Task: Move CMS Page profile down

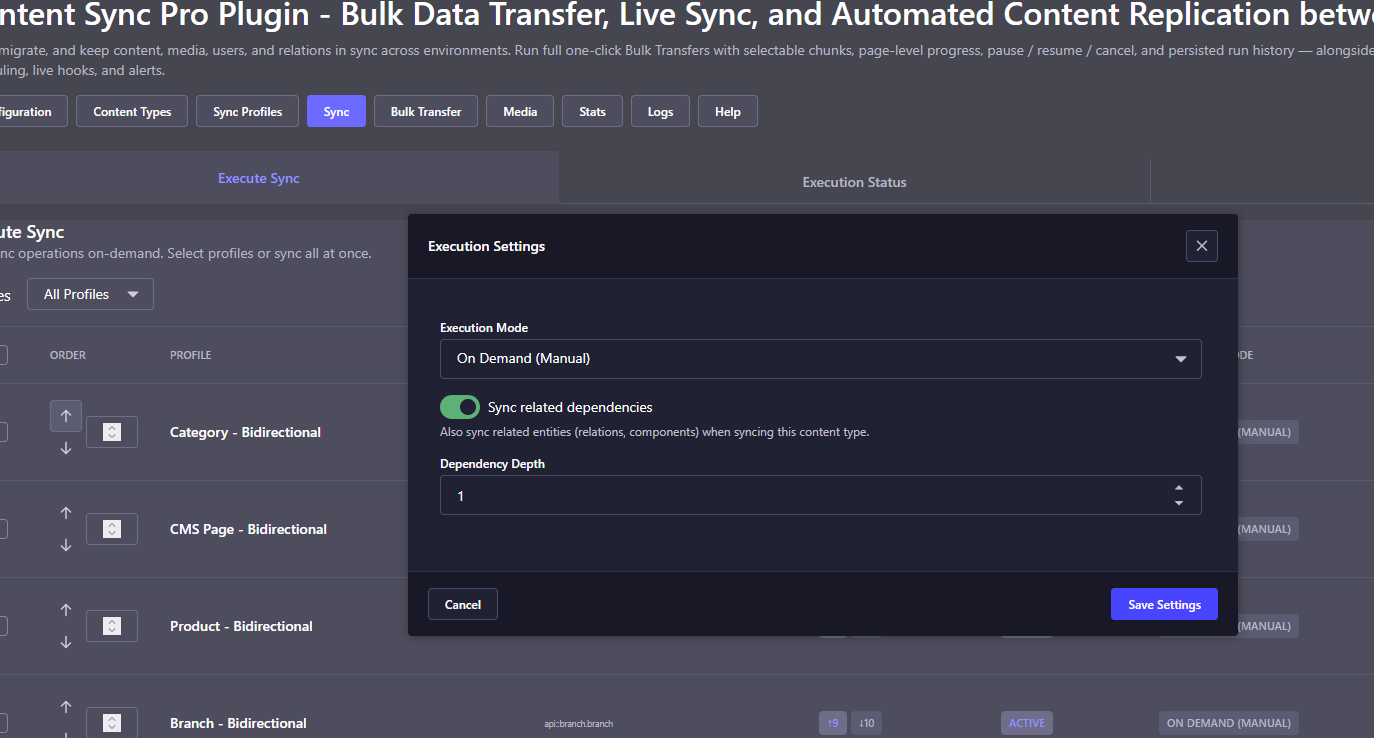Action: click(x=66, y=546)
